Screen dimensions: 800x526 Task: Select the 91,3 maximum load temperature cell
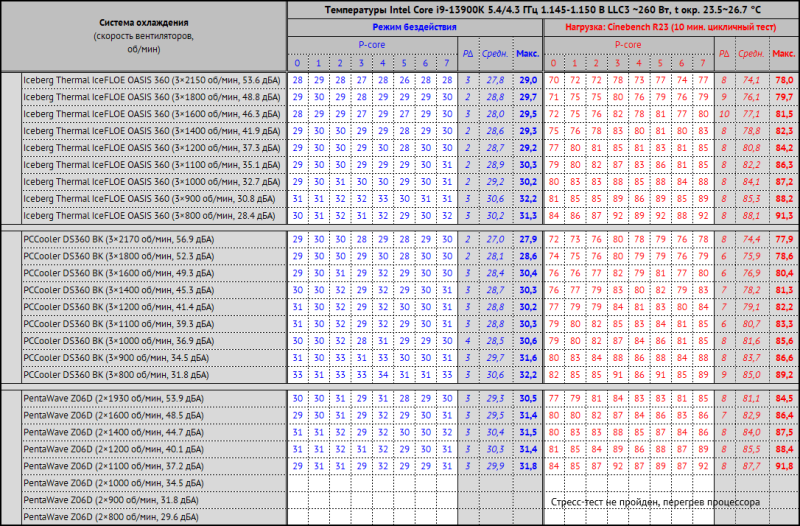point(783,215)
